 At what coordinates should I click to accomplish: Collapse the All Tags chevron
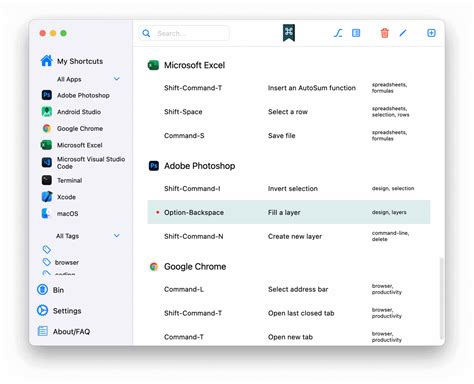click(x=117, y=236)
